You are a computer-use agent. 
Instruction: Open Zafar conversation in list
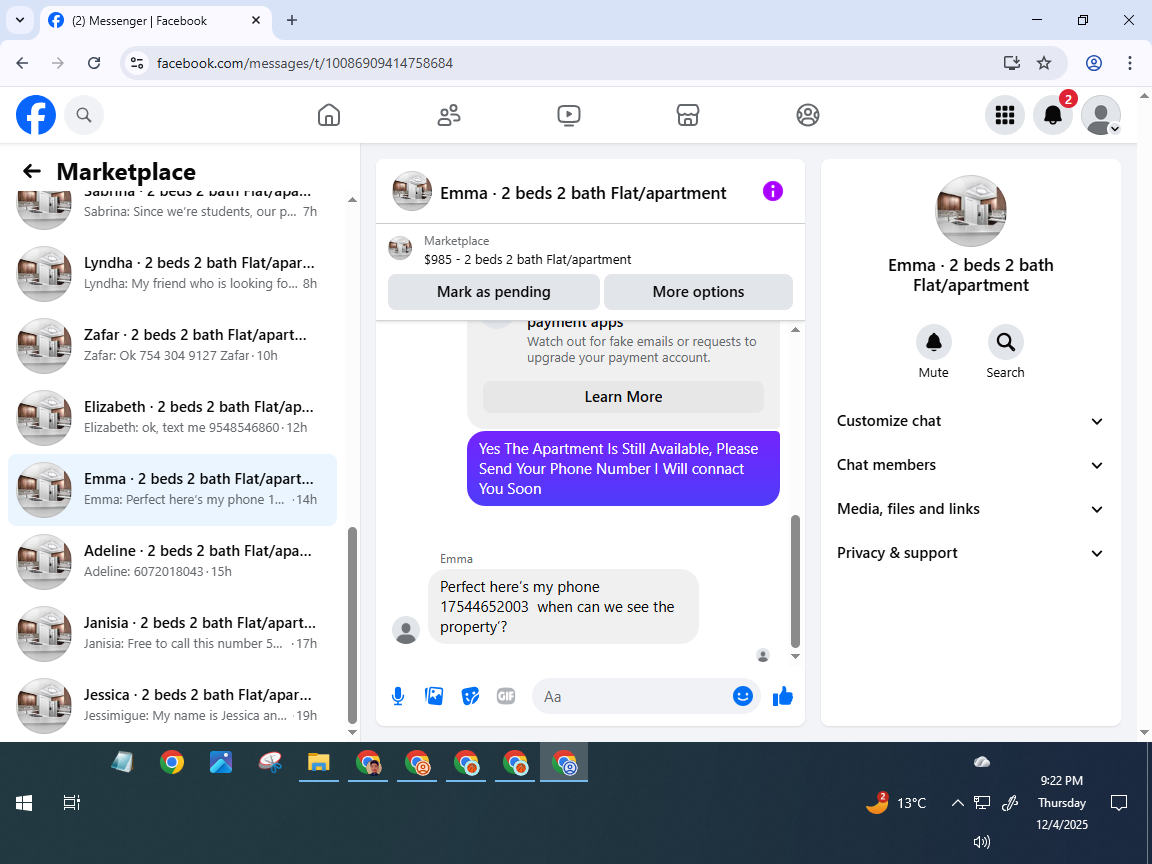173,345
